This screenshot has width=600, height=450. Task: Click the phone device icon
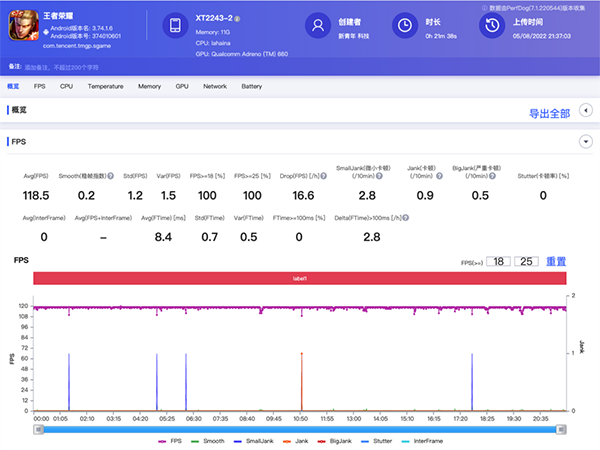174,26
